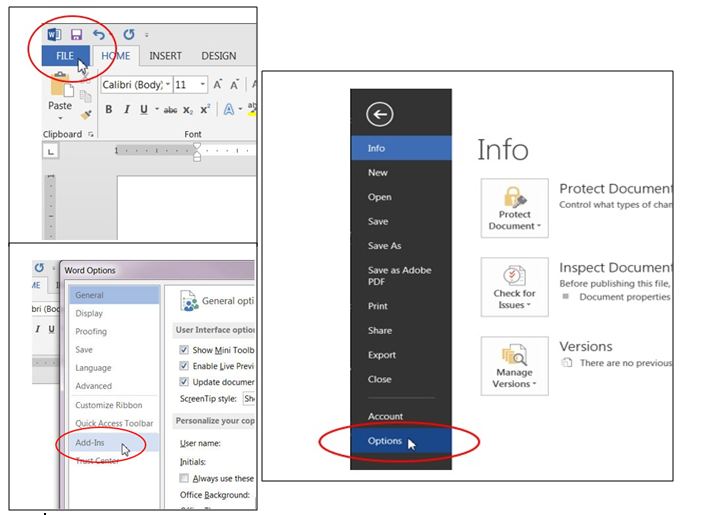
Task: Toggle Enable Live Preview checkbox
Action: (184, 366)
